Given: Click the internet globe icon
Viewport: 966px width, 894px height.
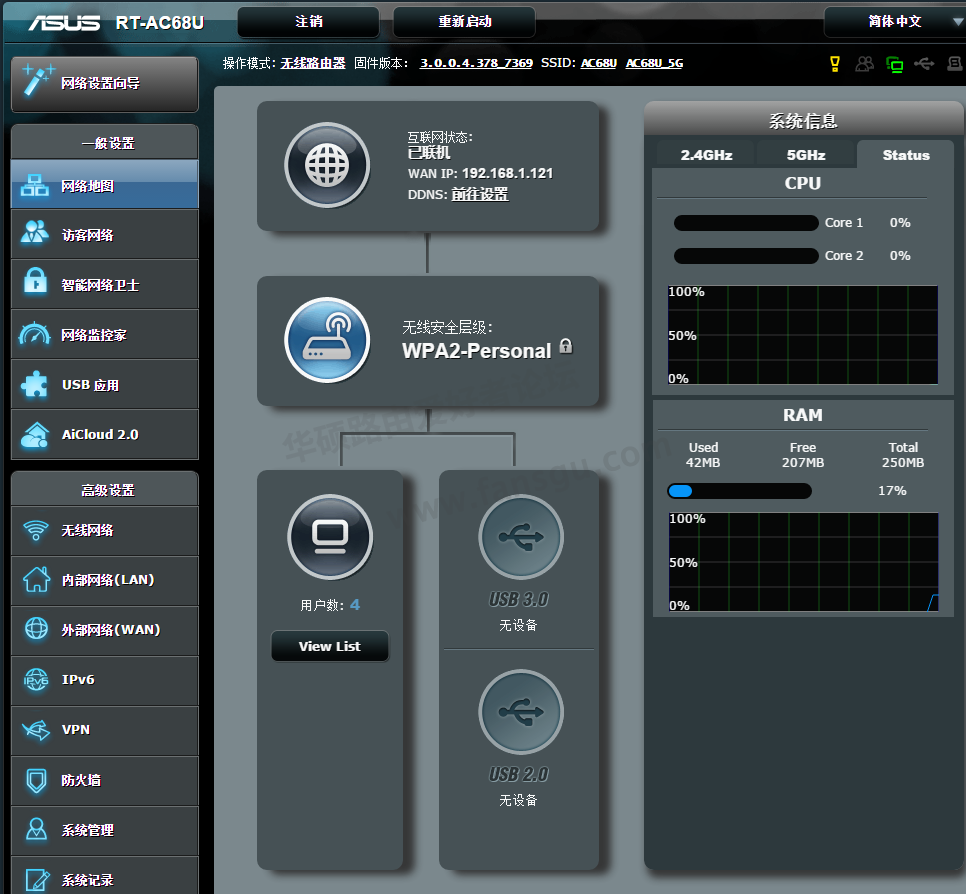Looking at the screenshot, I should (327, 165).
